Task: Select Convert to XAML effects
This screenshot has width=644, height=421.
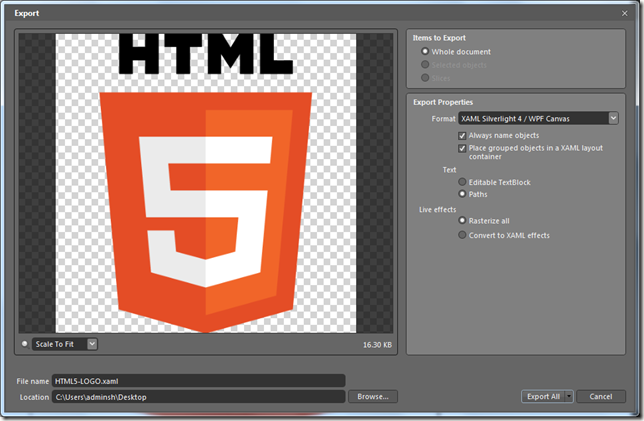Action: coord(462,235)
